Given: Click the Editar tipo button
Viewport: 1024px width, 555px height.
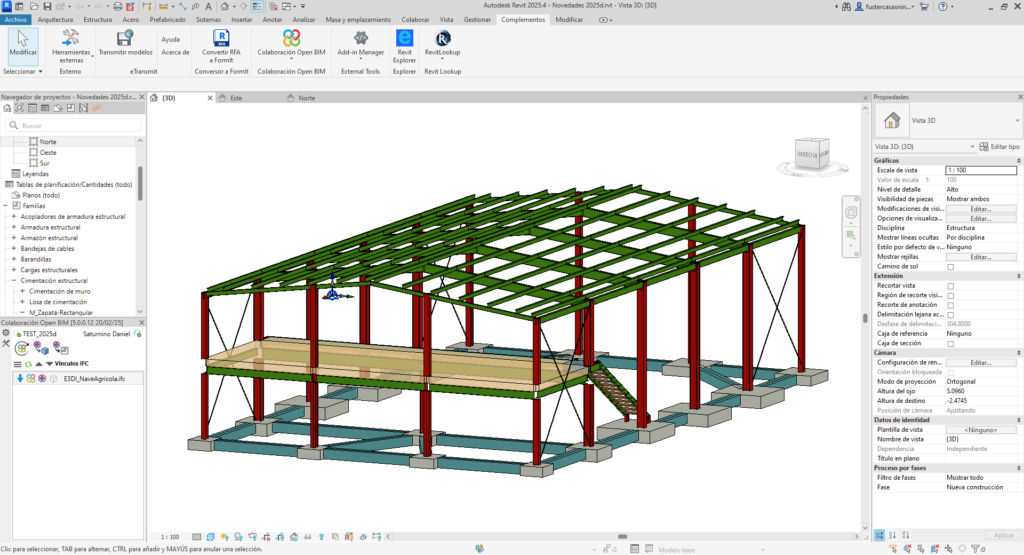Looking at the screenshot, I should (x=999, y=146).
